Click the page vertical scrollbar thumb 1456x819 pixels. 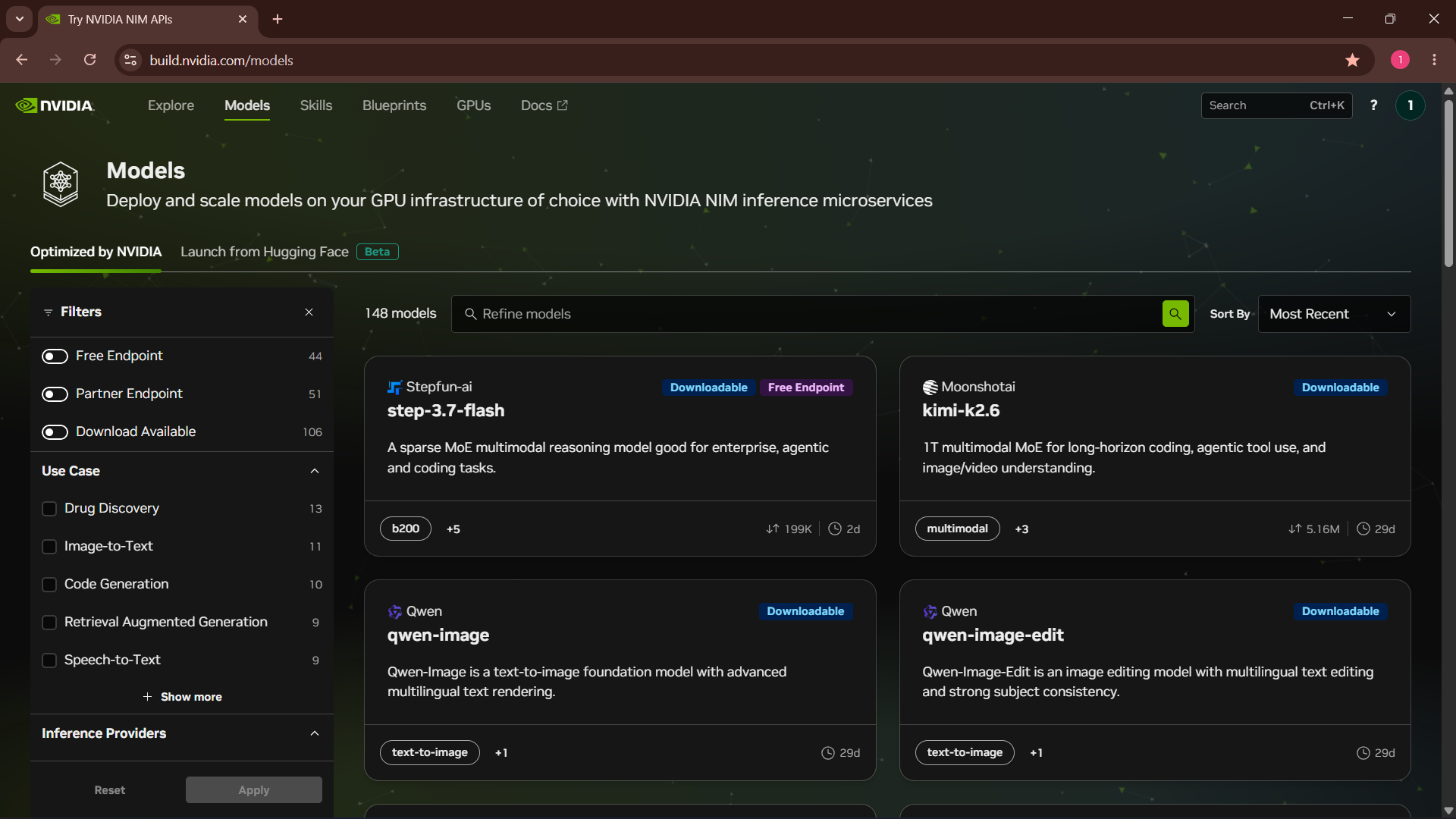click(x=1448, y=182)
